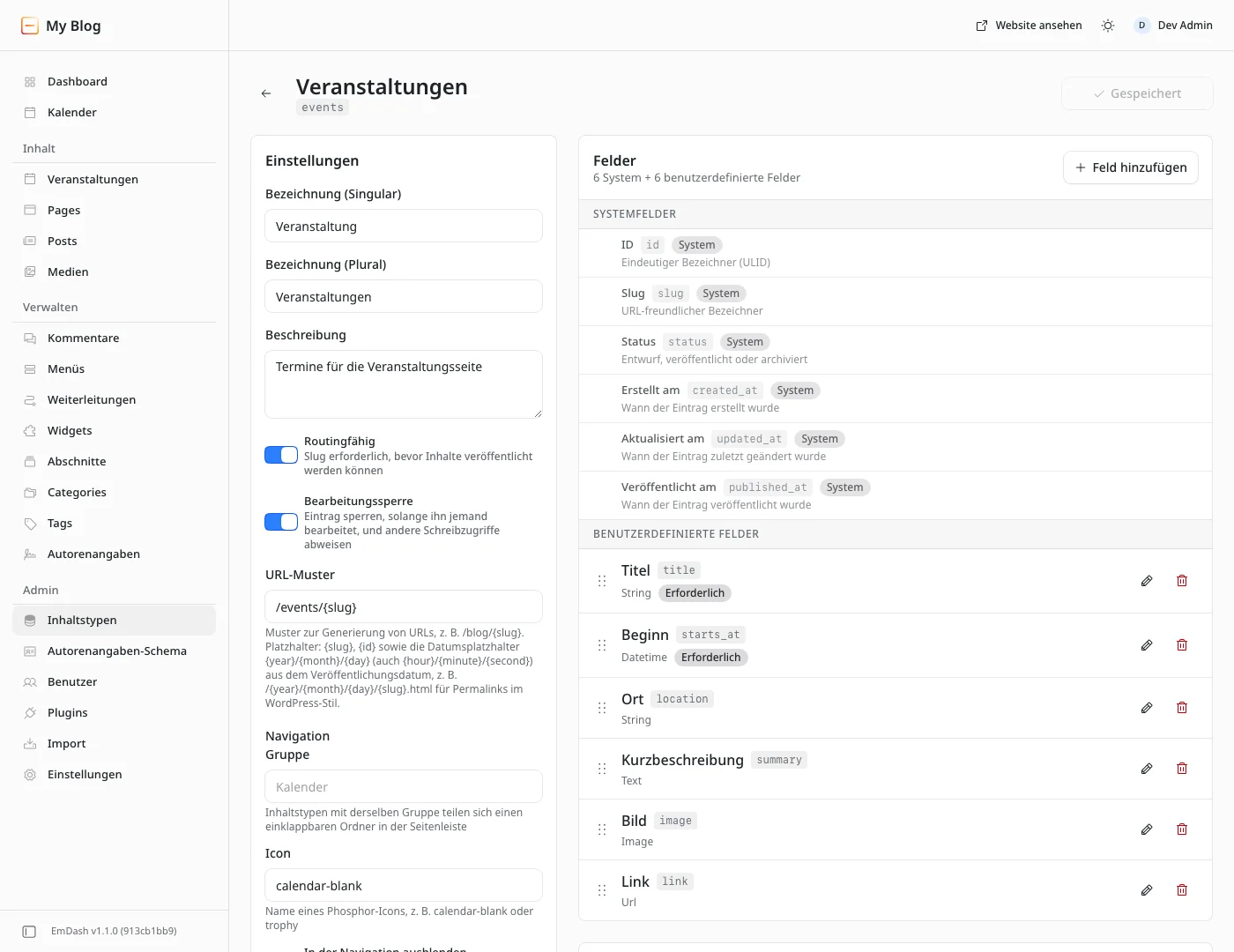Open Autorenangaben-Schema in the sidebar
Screen dimensions: 1234x952
115,651
